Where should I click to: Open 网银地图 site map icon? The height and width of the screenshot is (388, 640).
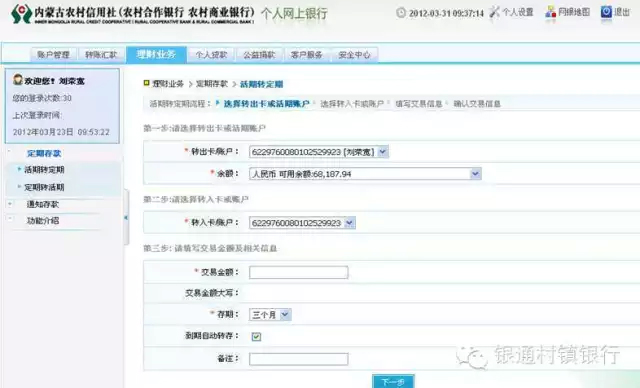click(551, 12)
